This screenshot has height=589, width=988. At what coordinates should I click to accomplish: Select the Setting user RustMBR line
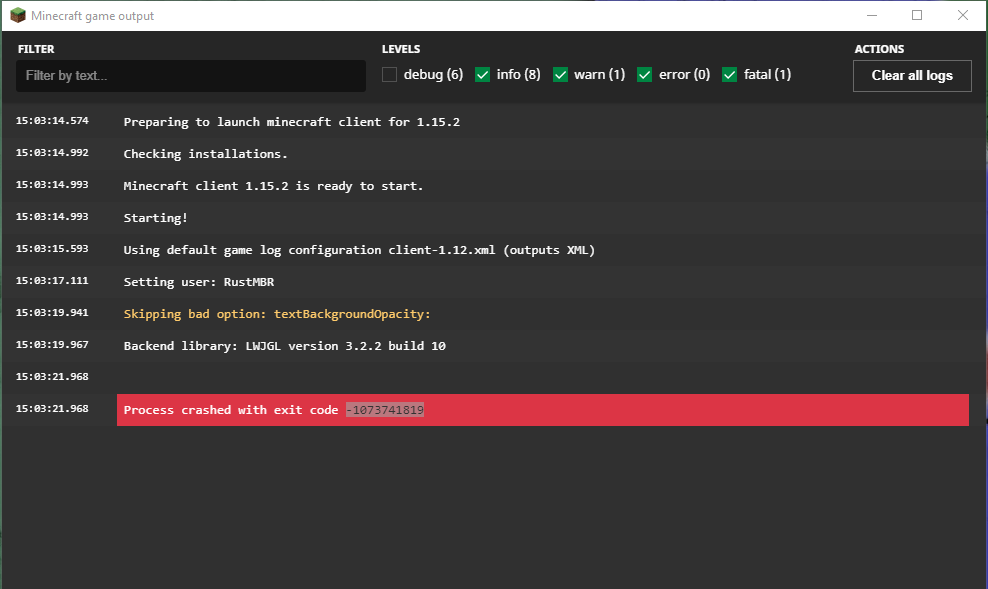[198, 282]
